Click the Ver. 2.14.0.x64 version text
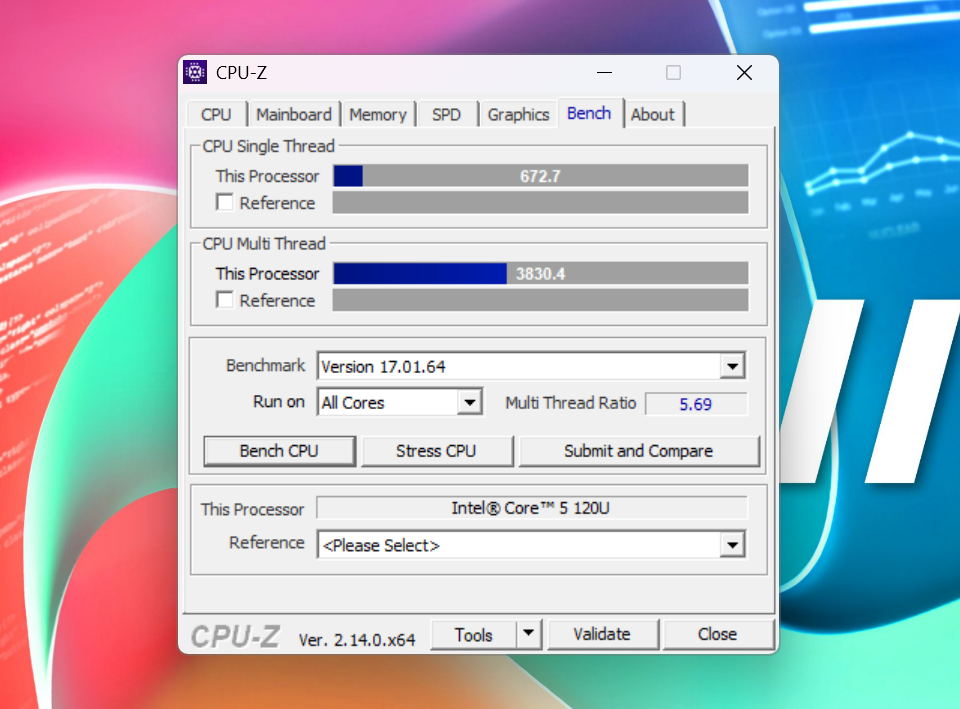The width and height of the screenshot is (960, 709). coord(357,640)
